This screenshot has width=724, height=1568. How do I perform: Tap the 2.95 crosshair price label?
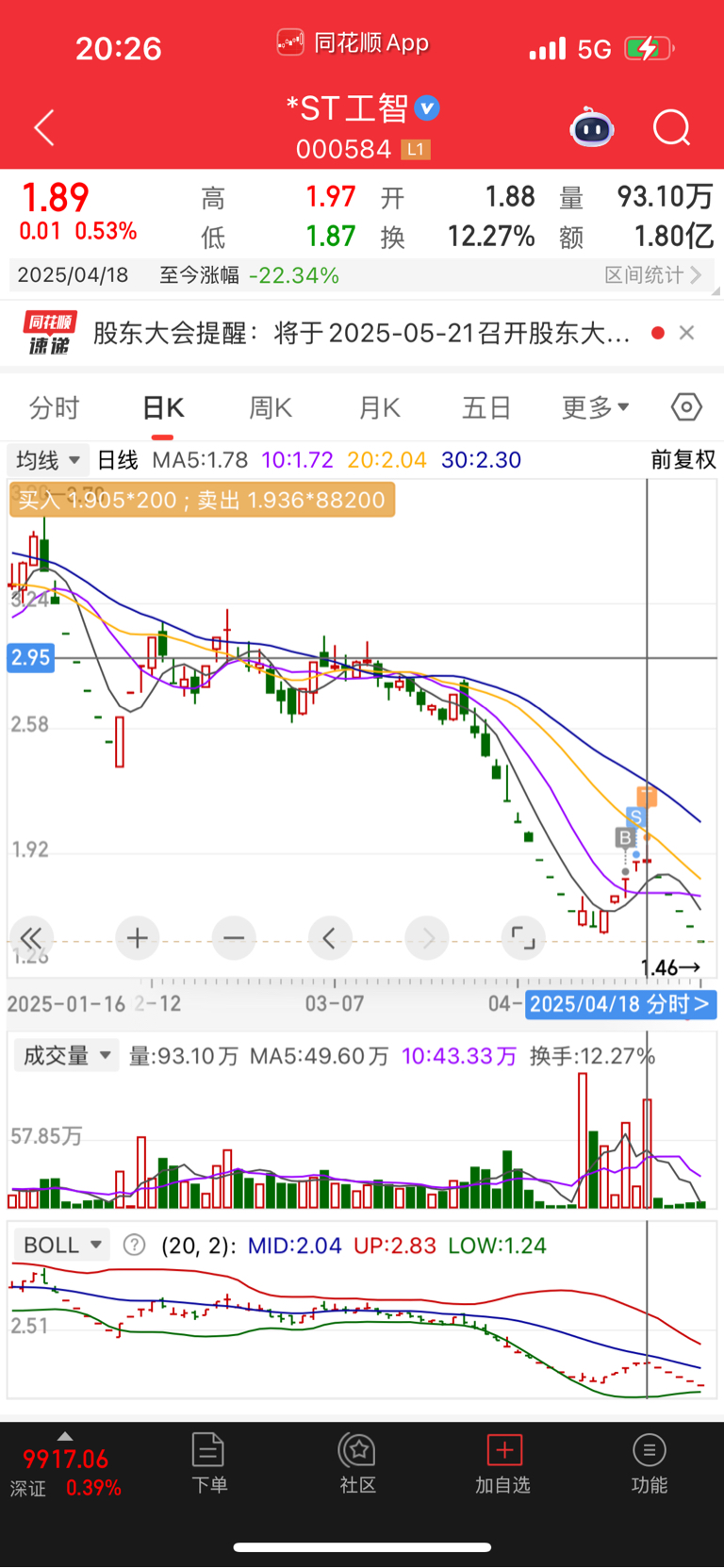30,657
